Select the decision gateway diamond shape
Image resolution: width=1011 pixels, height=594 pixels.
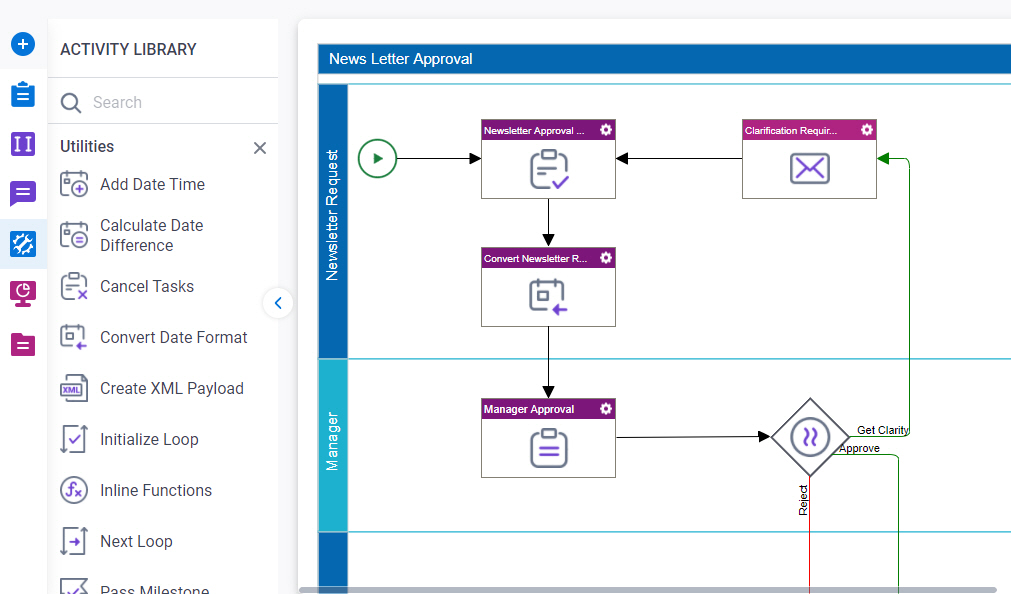tap(810, 437)
